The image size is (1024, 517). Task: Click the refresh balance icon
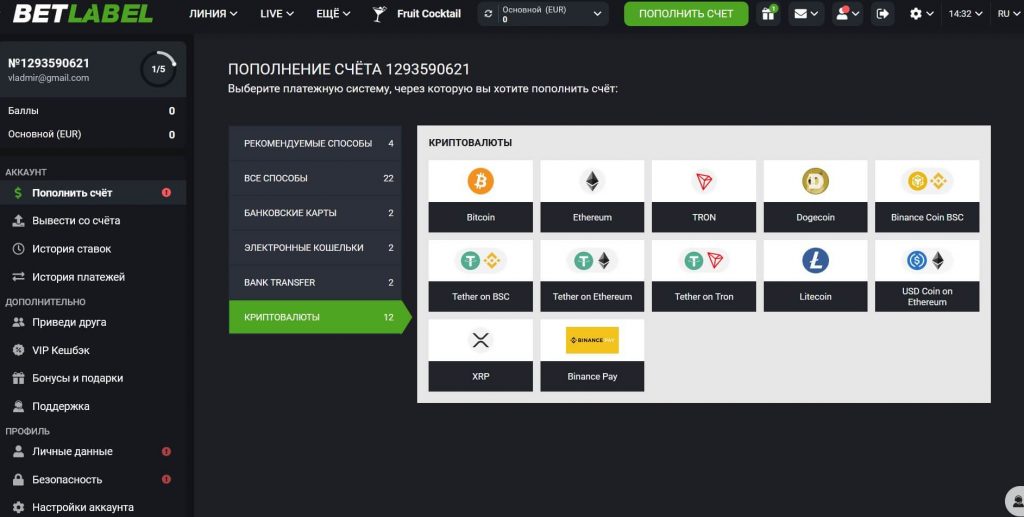point(488,14)
